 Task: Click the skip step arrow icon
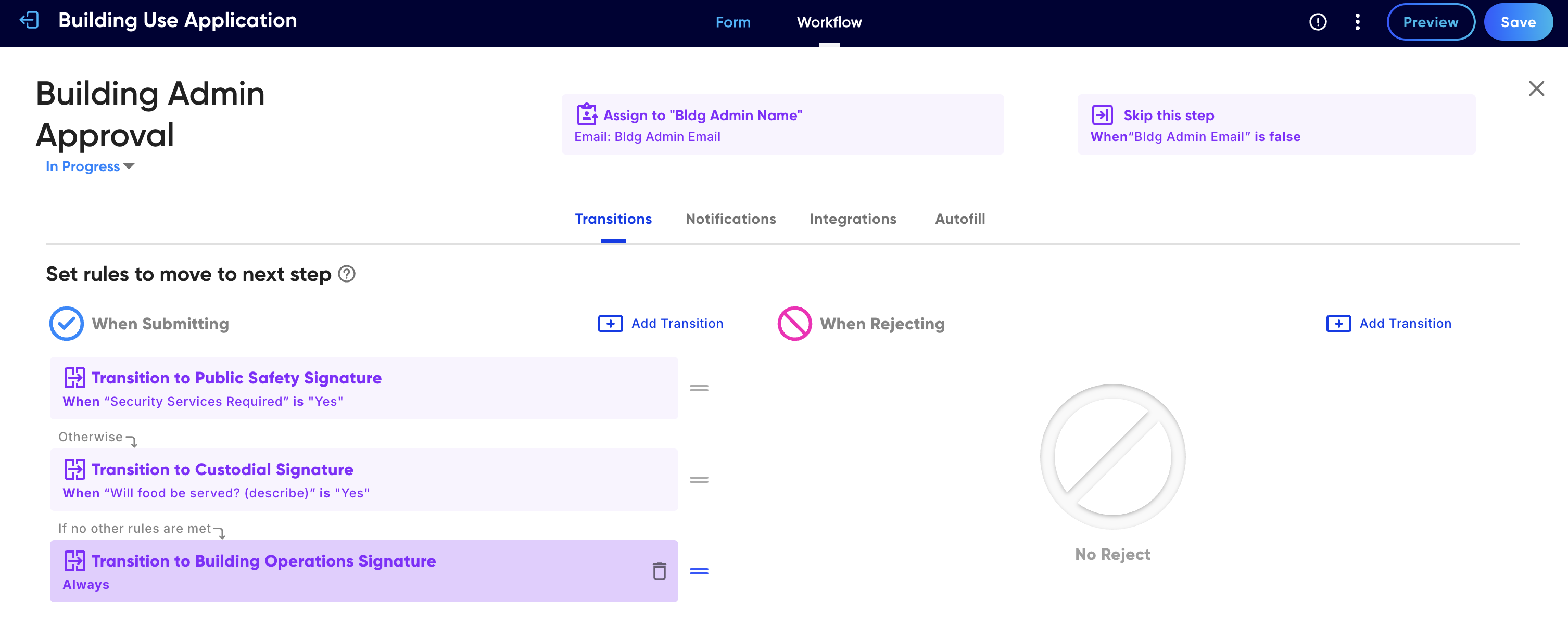point(1103,115)
